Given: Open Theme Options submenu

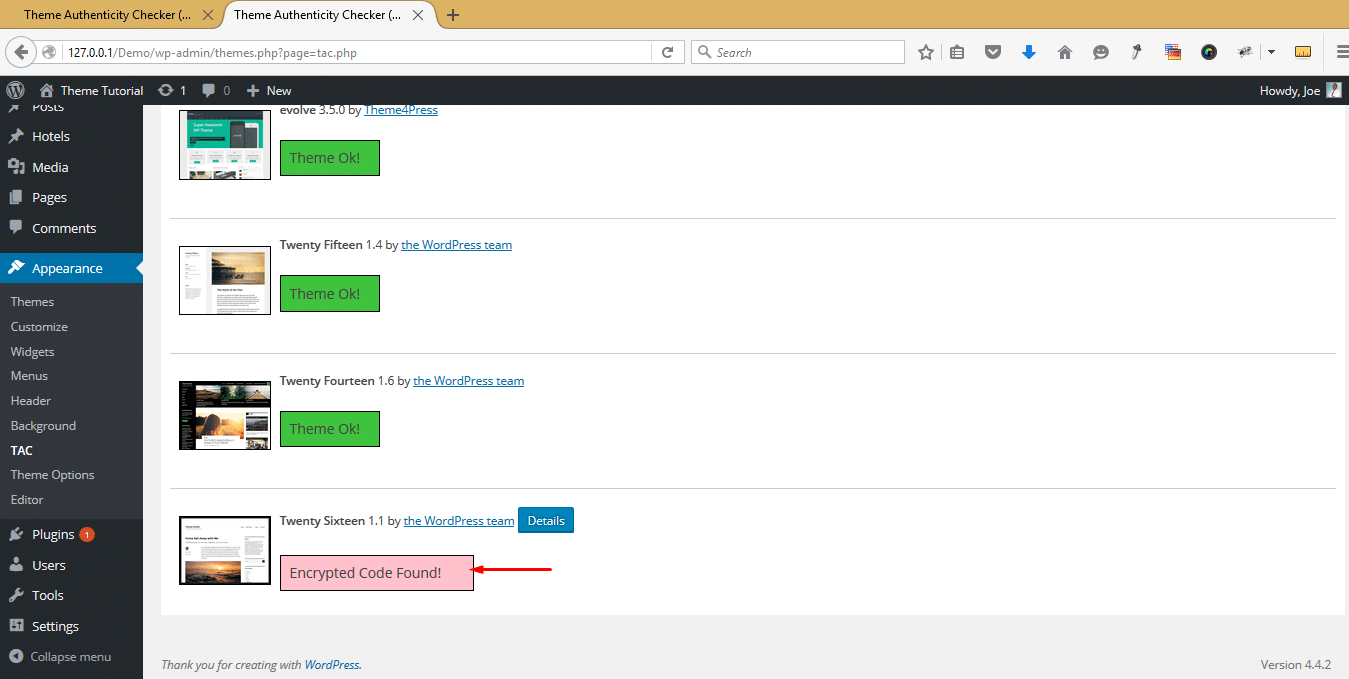Looking at the screenshot, I should point(52,474).
